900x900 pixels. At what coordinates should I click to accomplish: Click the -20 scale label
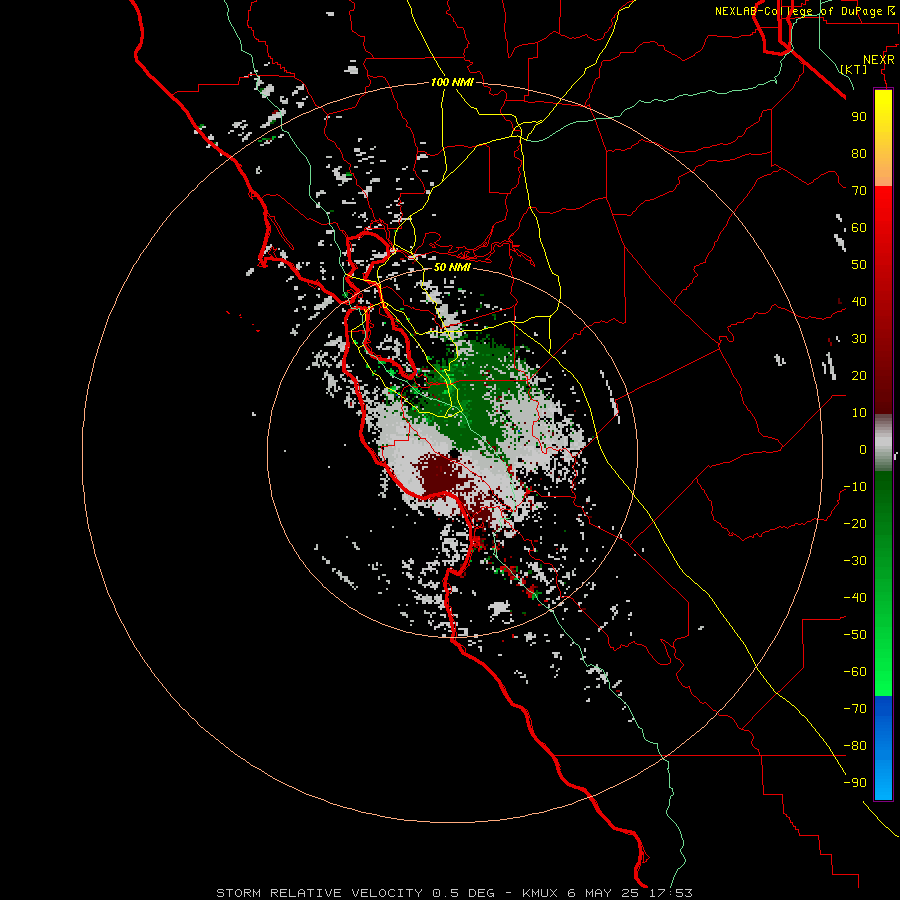coord(855,523)
